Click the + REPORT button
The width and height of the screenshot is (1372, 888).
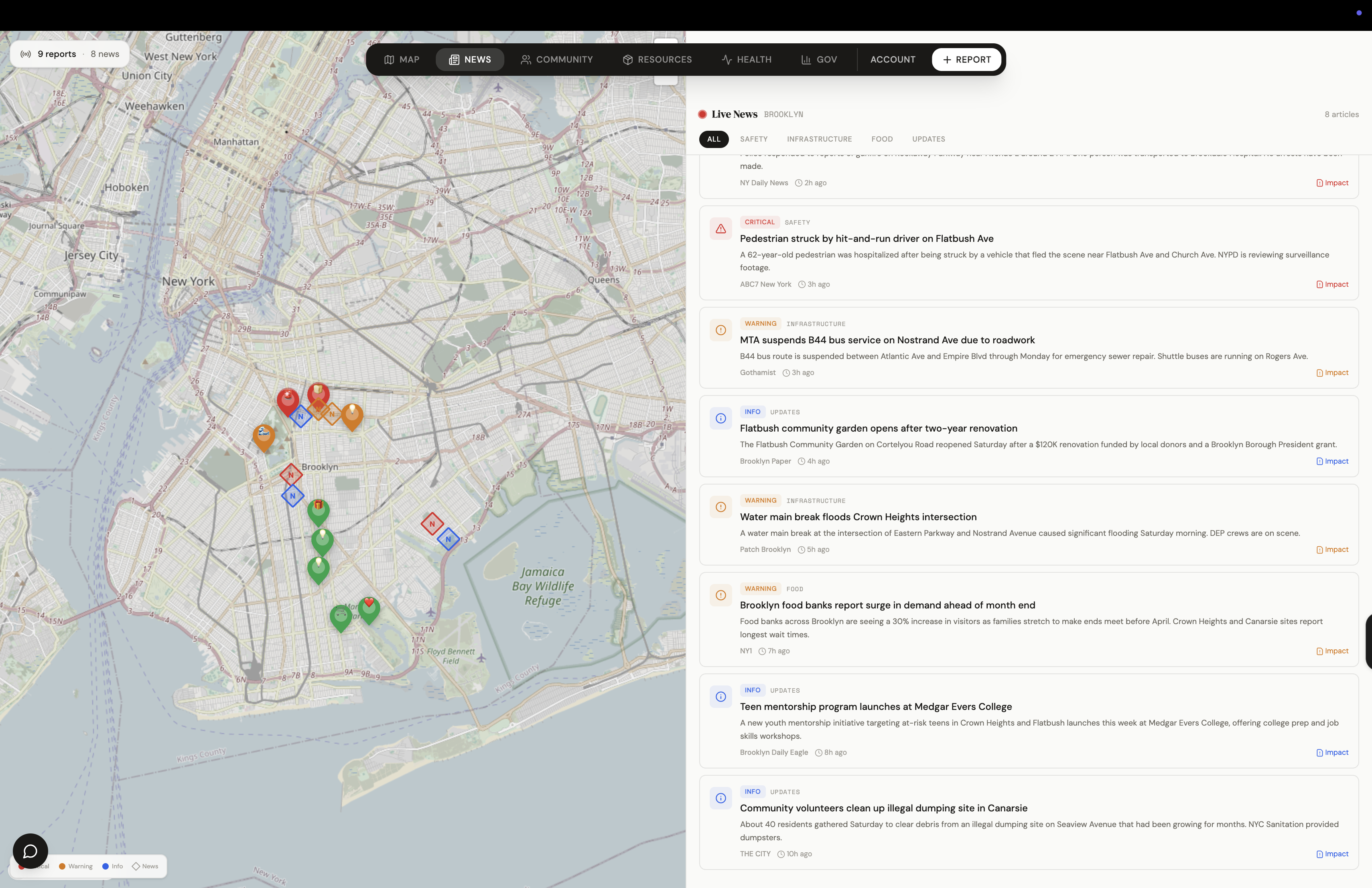[966, 59]
